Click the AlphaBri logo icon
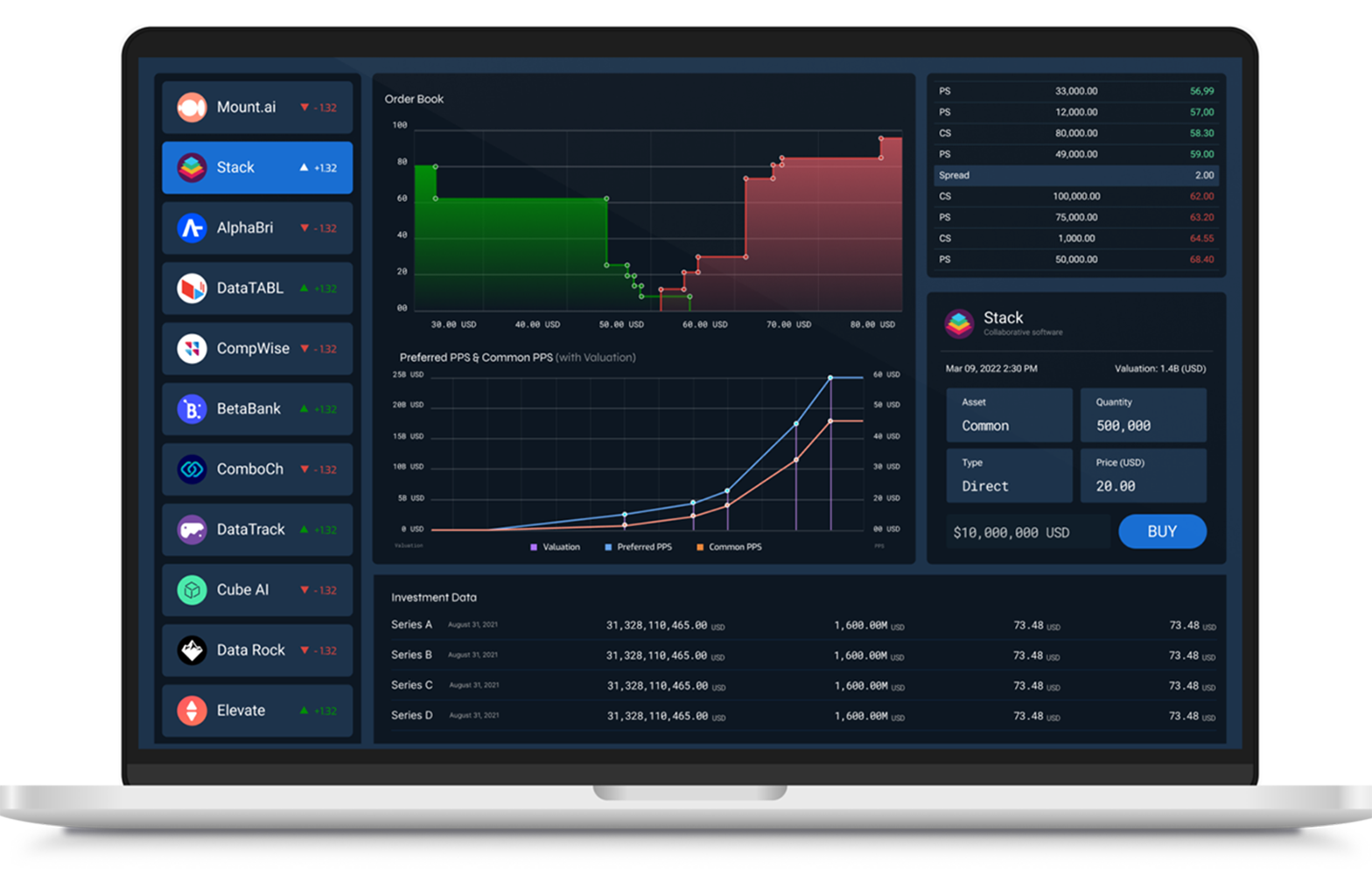The width and height of the screenshot is (1372, 875). pos(192,228)
